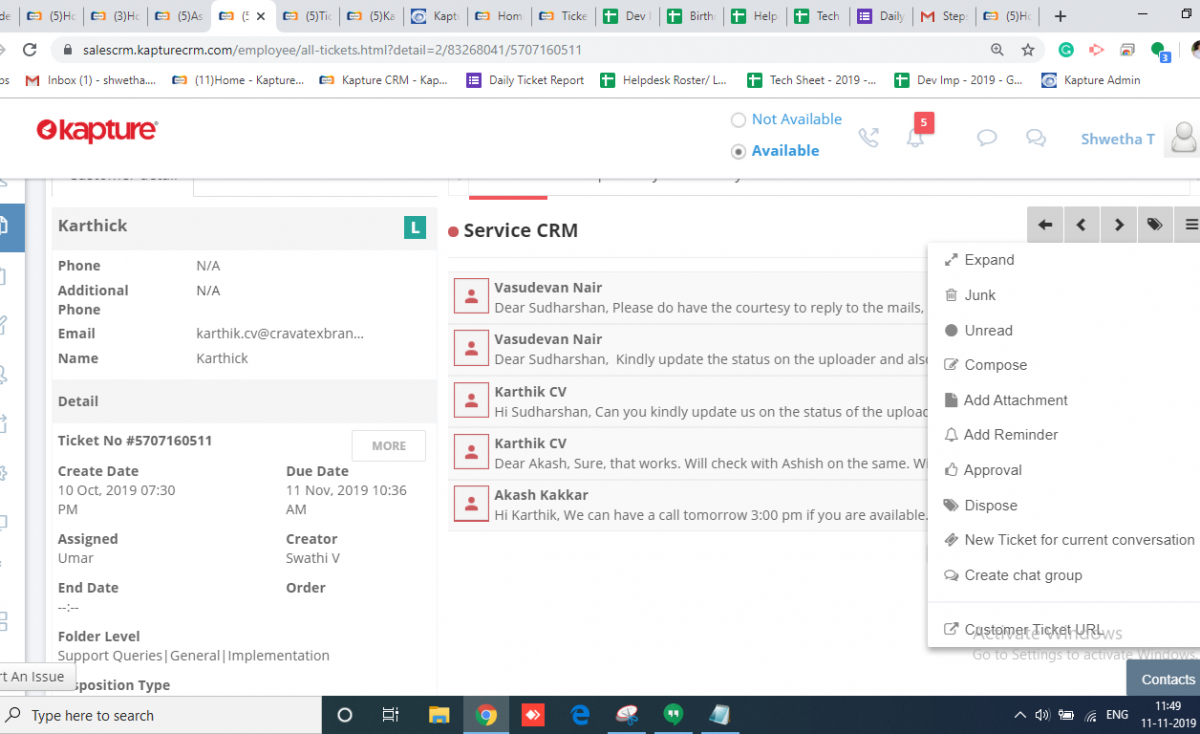Open the single chat bubble icon
The image size is (1200, 734).
coord(987,138)
